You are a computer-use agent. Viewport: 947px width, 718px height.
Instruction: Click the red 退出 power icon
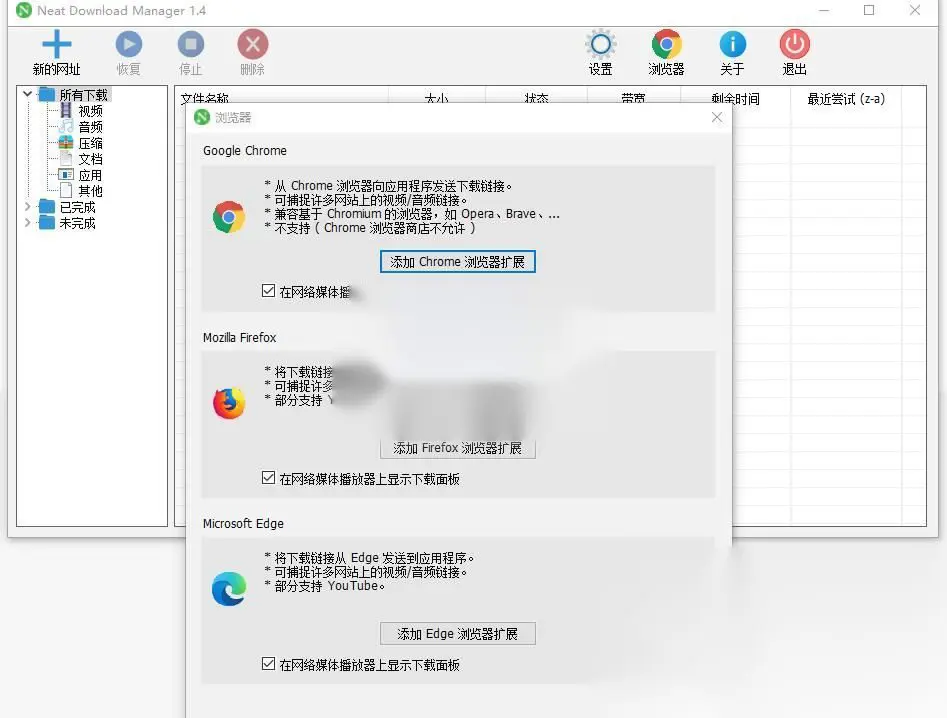pyautogui.click(x=794, y=44)
